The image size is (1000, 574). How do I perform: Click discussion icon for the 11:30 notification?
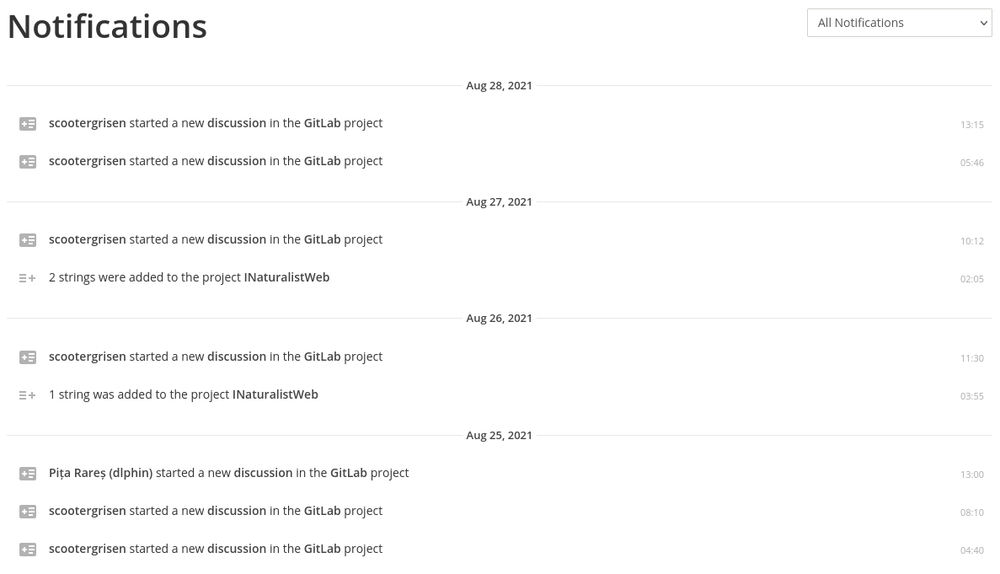(x=27, y=357)
